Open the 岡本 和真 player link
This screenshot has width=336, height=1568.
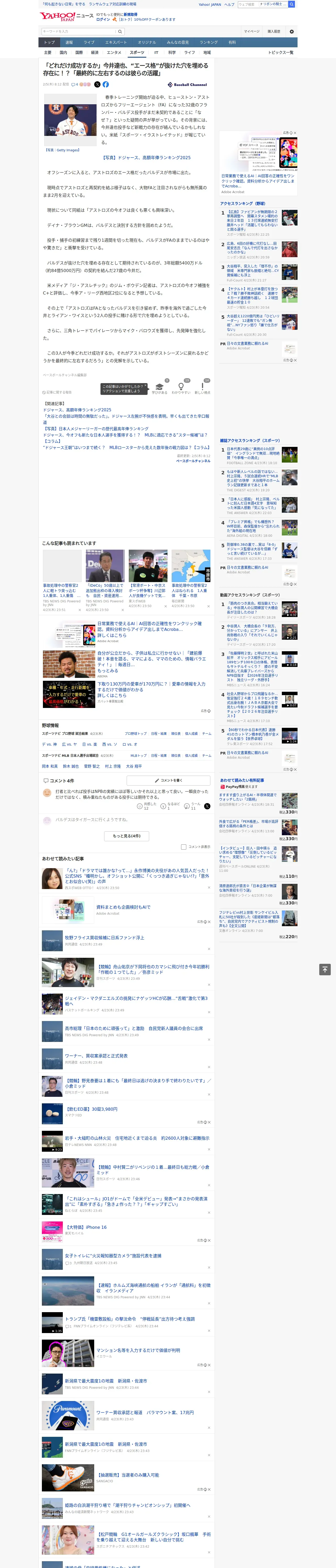[x=50, y=766]
